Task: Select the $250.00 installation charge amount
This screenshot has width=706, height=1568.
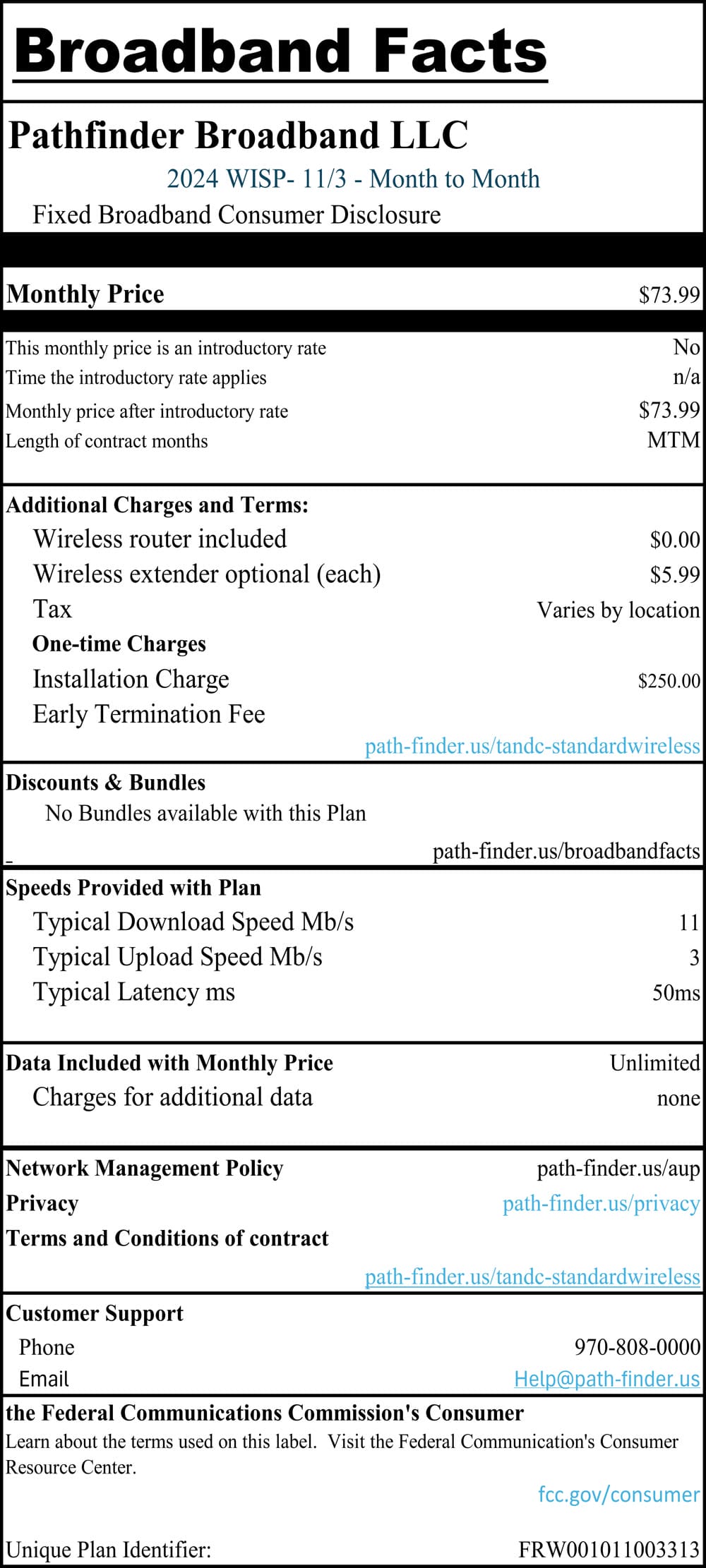Action: [669, 681]
